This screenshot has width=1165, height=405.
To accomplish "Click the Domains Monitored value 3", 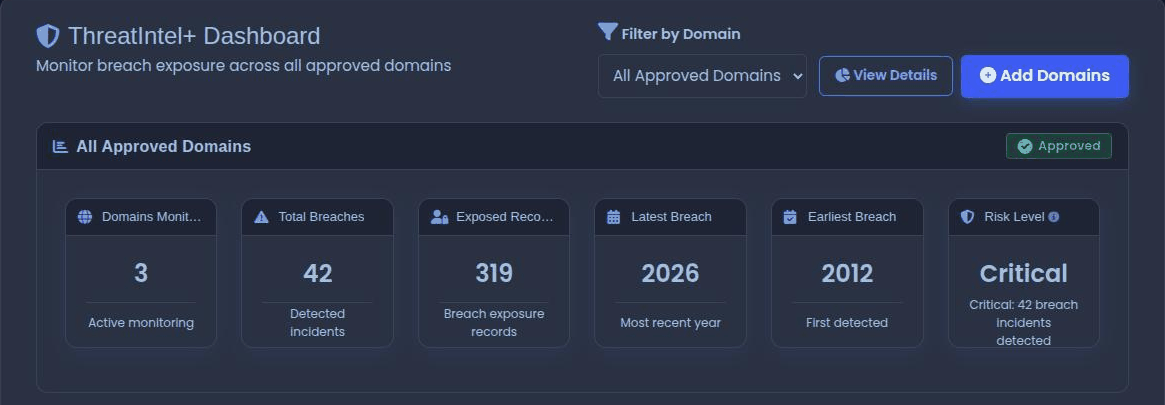I will pyautogui.click(x=141, y=273).
